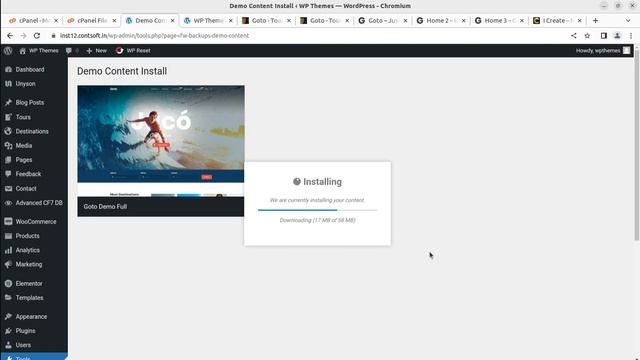Bookmark this page with star icon
Viewport: 640px width, 360px height.
(x=587, y=36)
